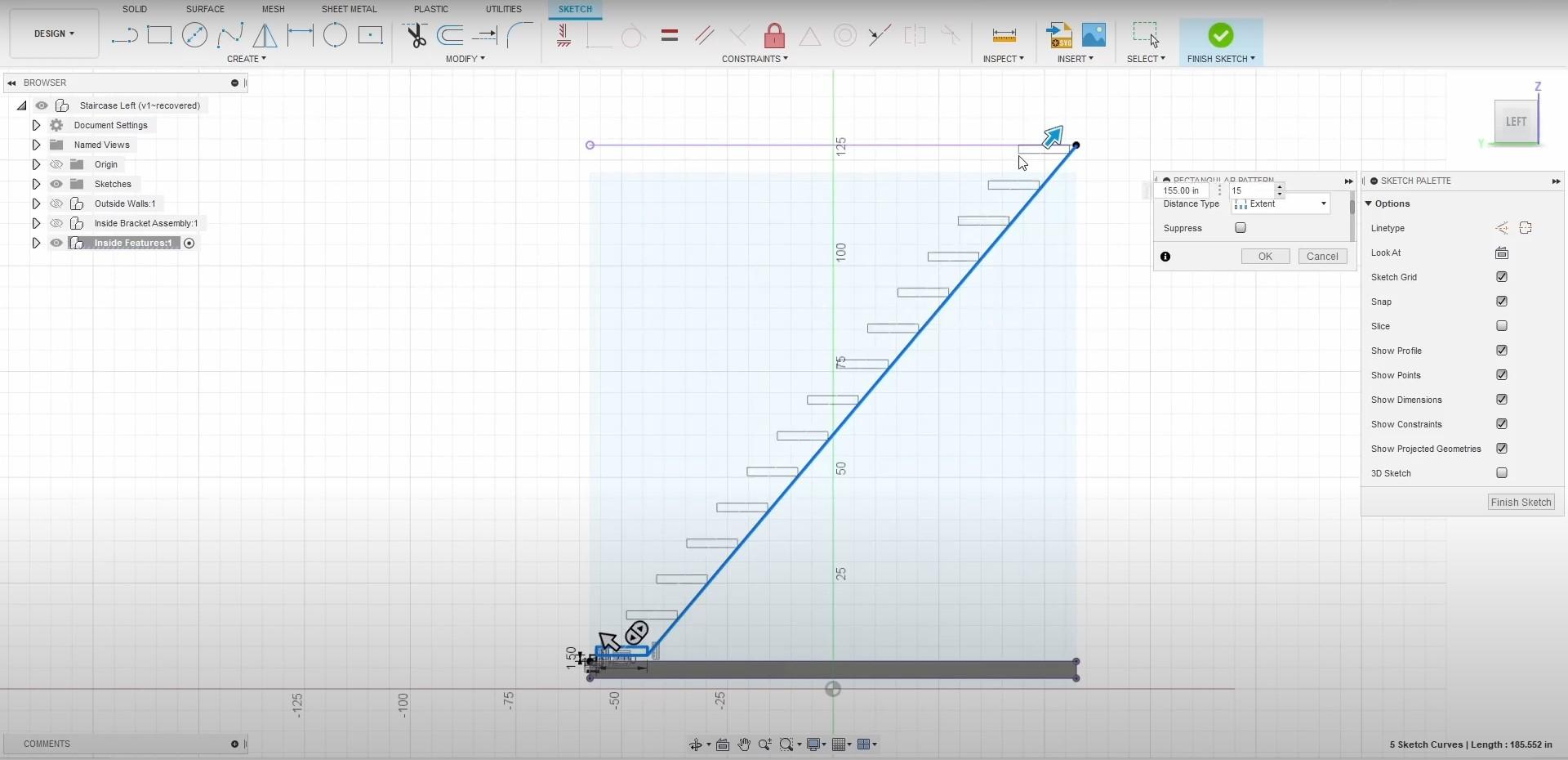Hide the Sketches folder via eye icon
This screenshot has height=760, width=1568.
tap(56, 184)
